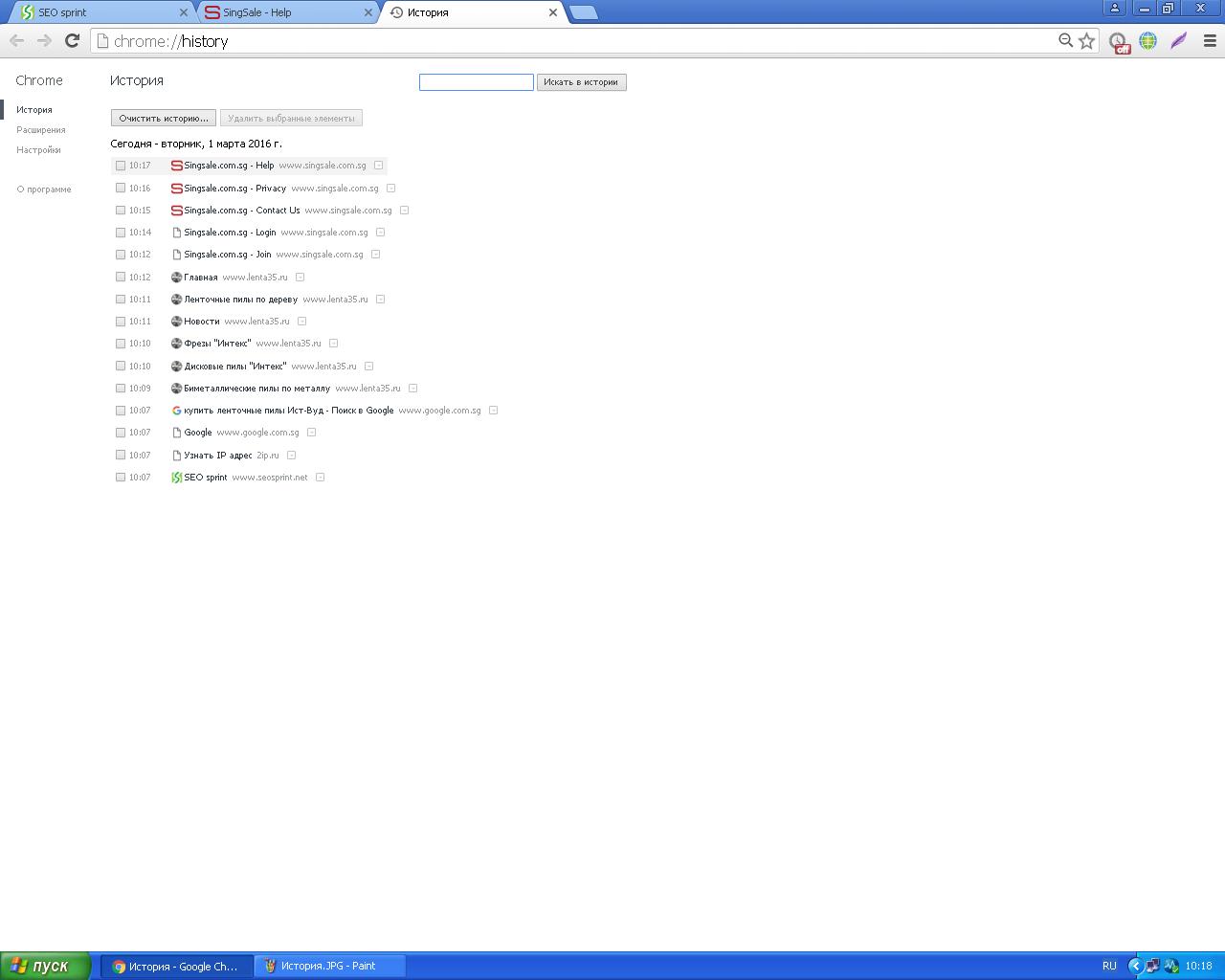This screenshot has height=980, width=1225.
Task: Open a new tab
Action: point(583,12)
